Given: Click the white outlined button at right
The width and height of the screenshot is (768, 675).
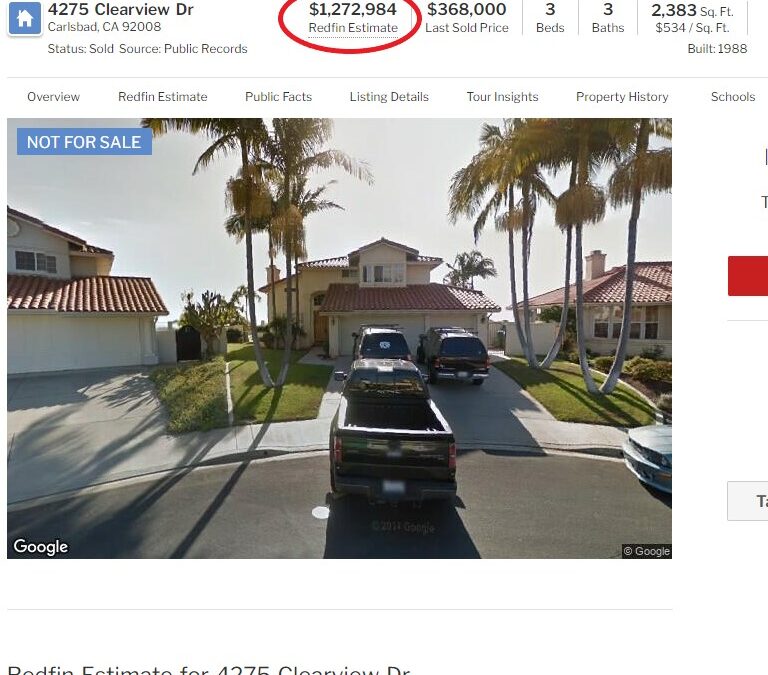Looking at the screenshot, I should [x=748, y=501].
